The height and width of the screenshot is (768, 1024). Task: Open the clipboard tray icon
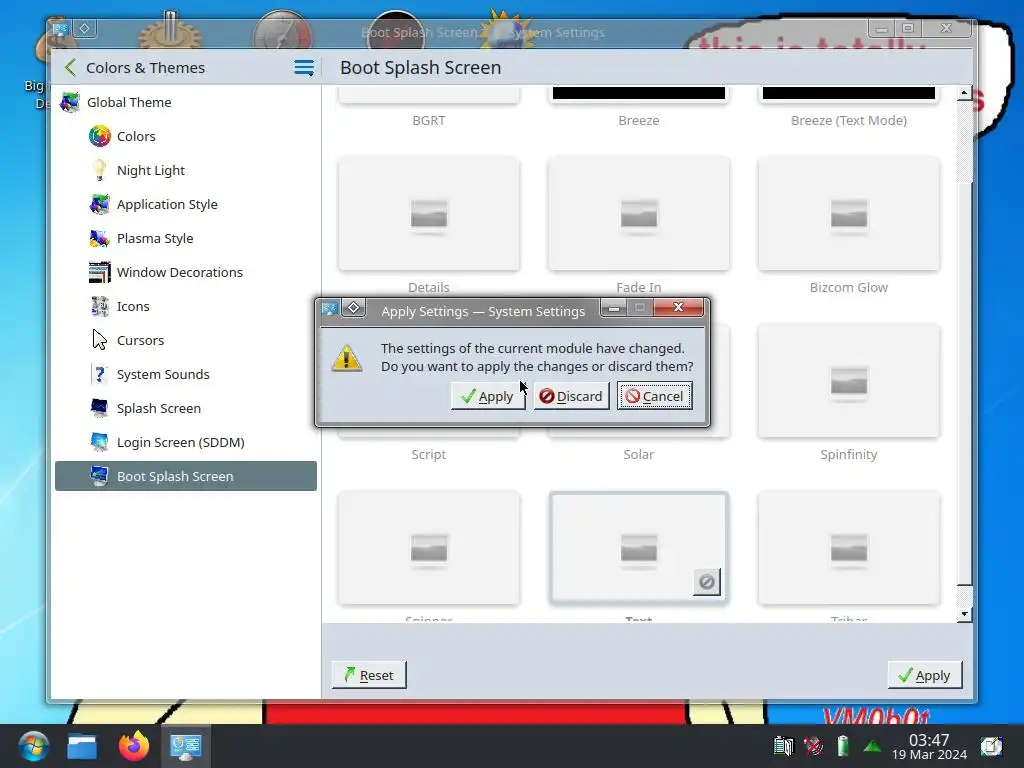[x=783, y=745]
